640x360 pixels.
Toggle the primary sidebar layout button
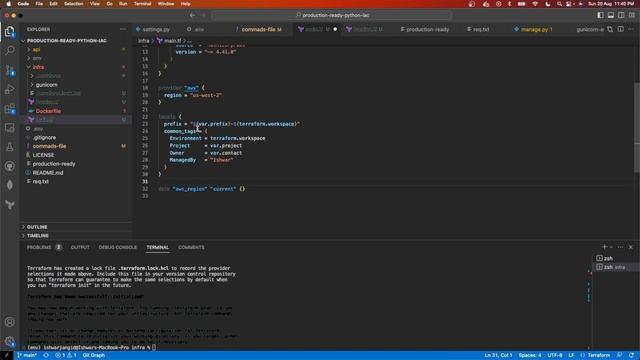(x=600, y=15)
